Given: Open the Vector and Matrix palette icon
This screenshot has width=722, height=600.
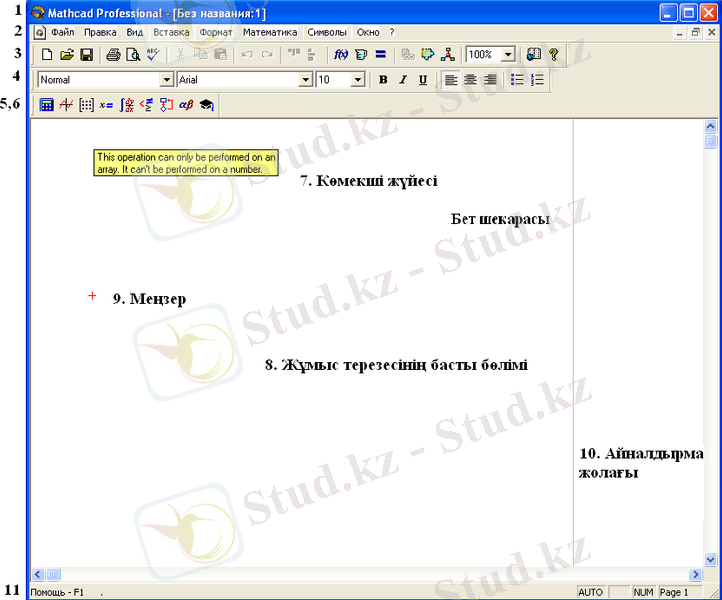Looking at the screenshot, I should coord(86,105).
